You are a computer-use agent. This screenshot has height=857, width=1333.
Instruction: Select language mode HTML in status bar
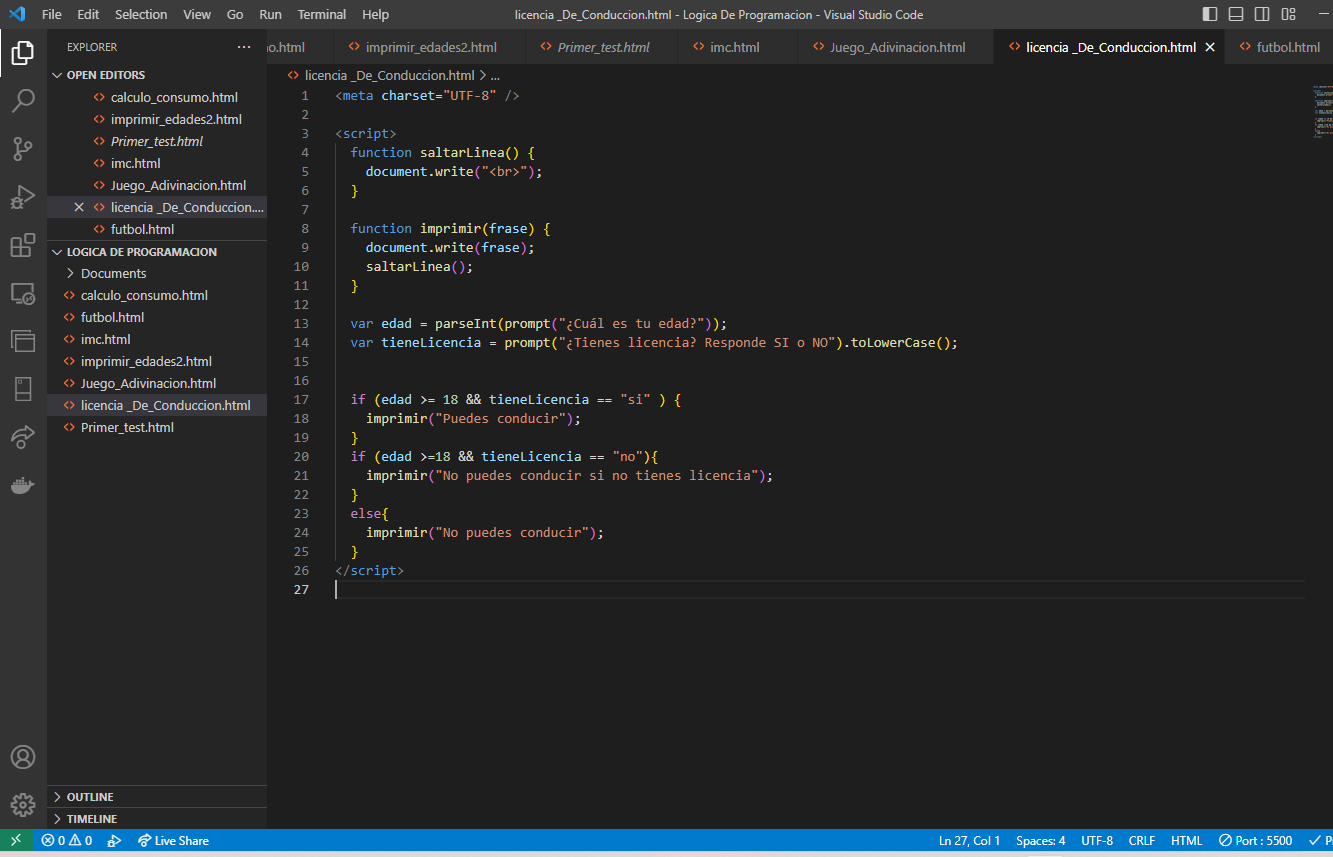(x=1187, y=841)
